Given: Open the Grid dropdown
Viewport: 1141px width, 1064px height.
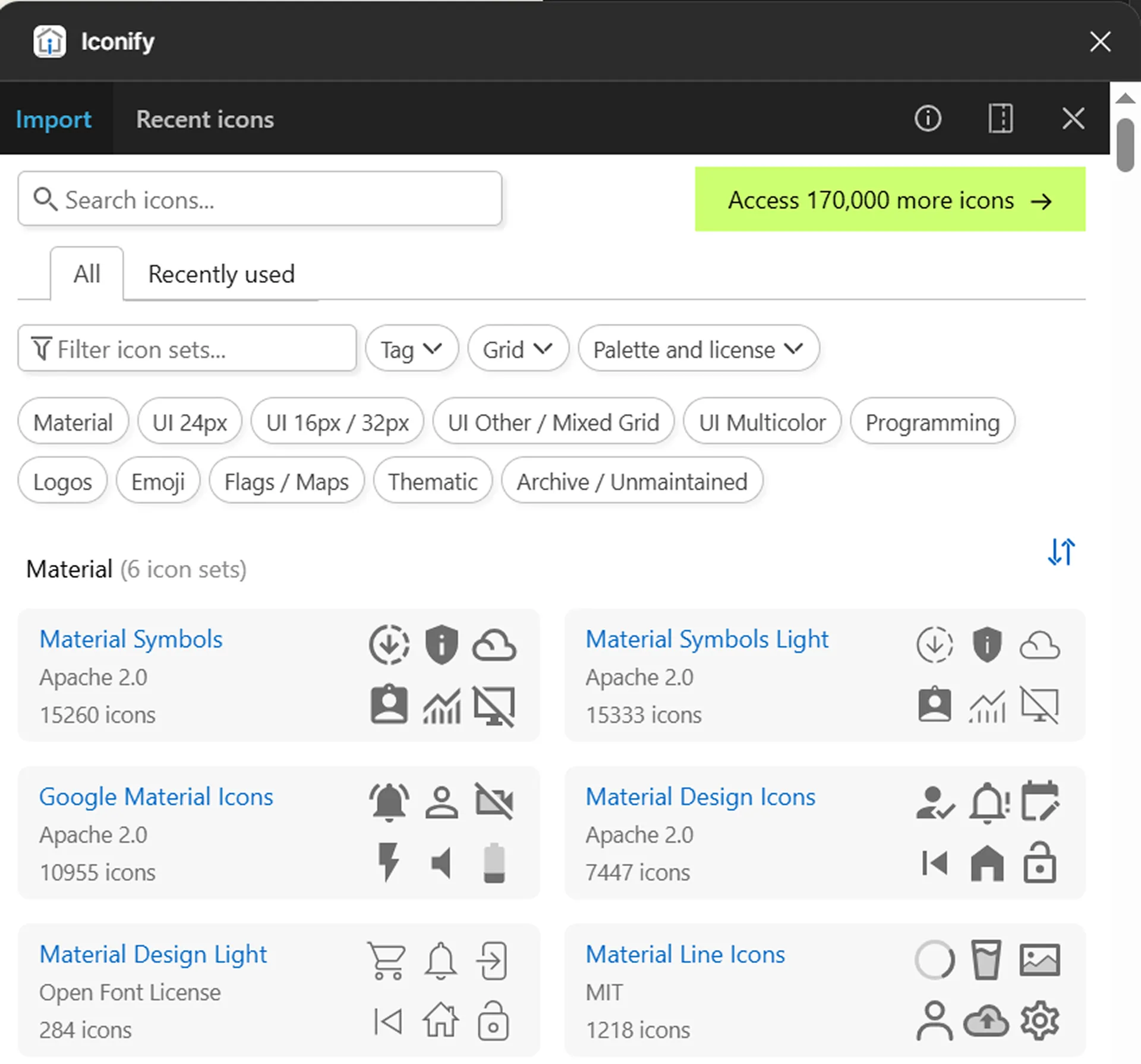Looking at the screenshot, I should pos(518,349).
